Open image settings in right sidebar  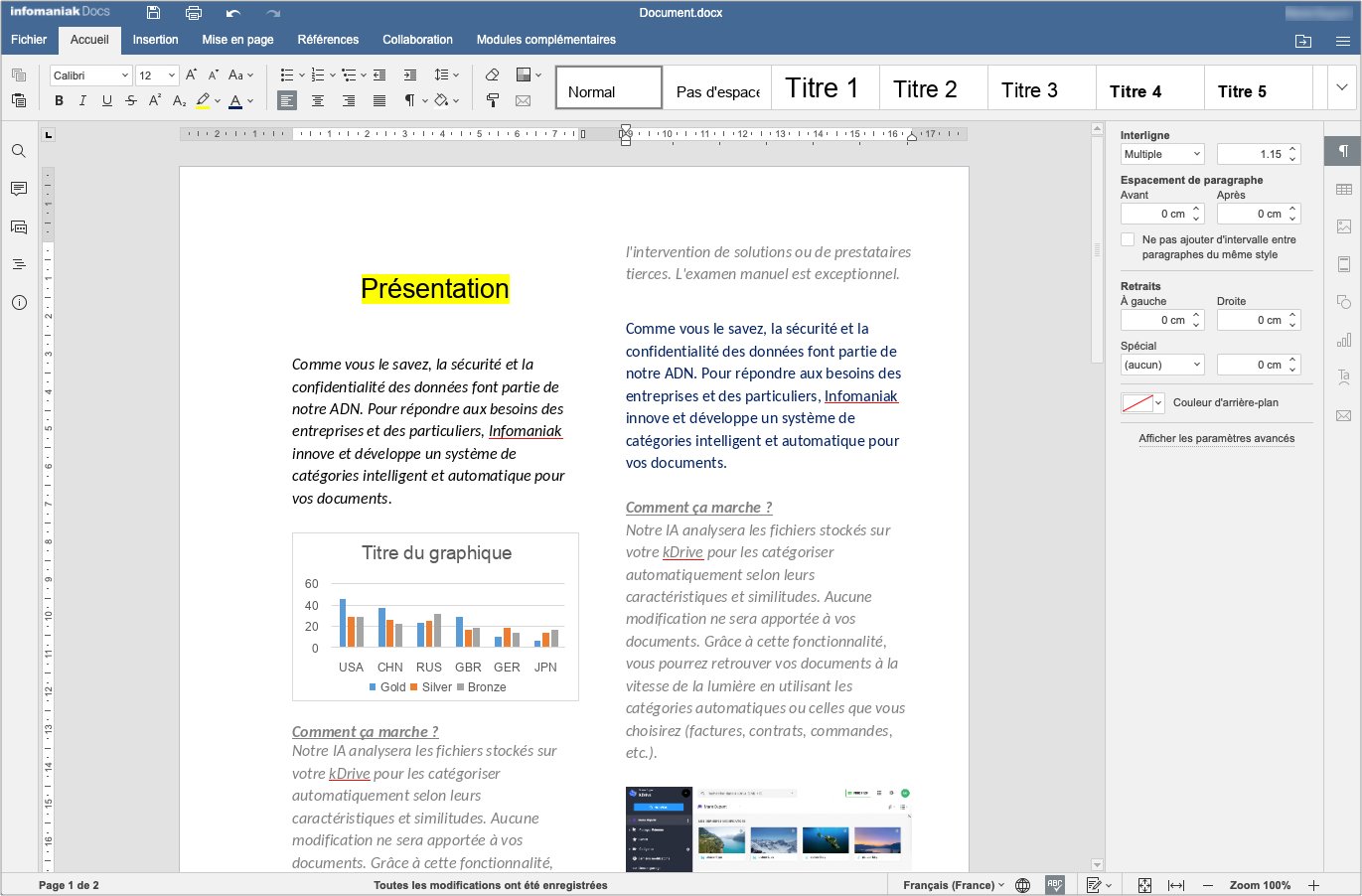(x=1344, y=226)
